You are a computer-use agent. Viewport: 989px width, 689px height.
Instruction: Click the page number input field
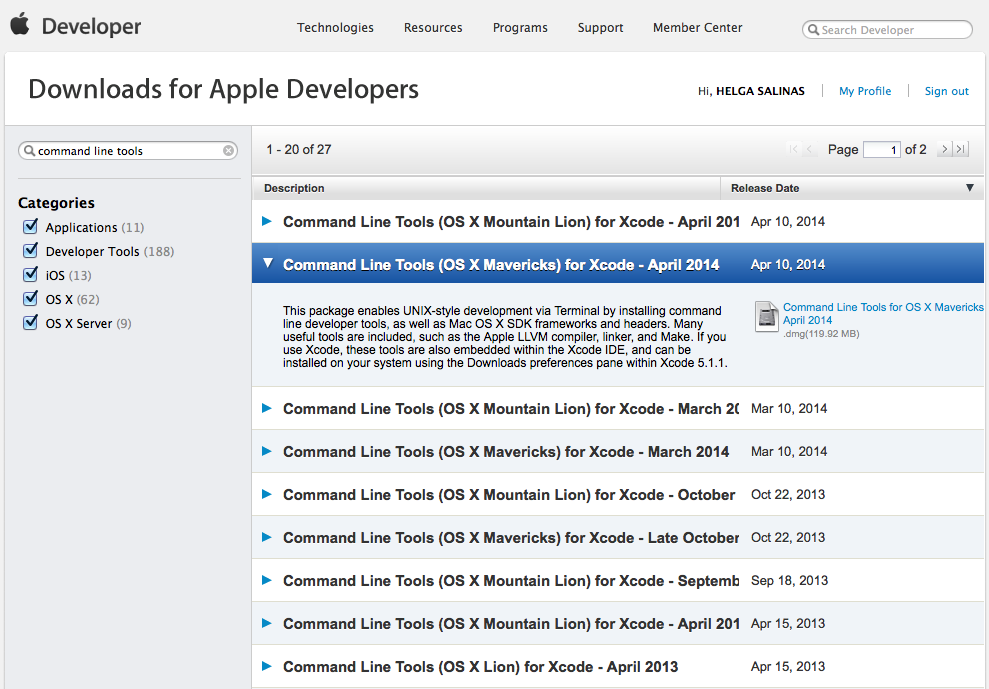[882, 150]
